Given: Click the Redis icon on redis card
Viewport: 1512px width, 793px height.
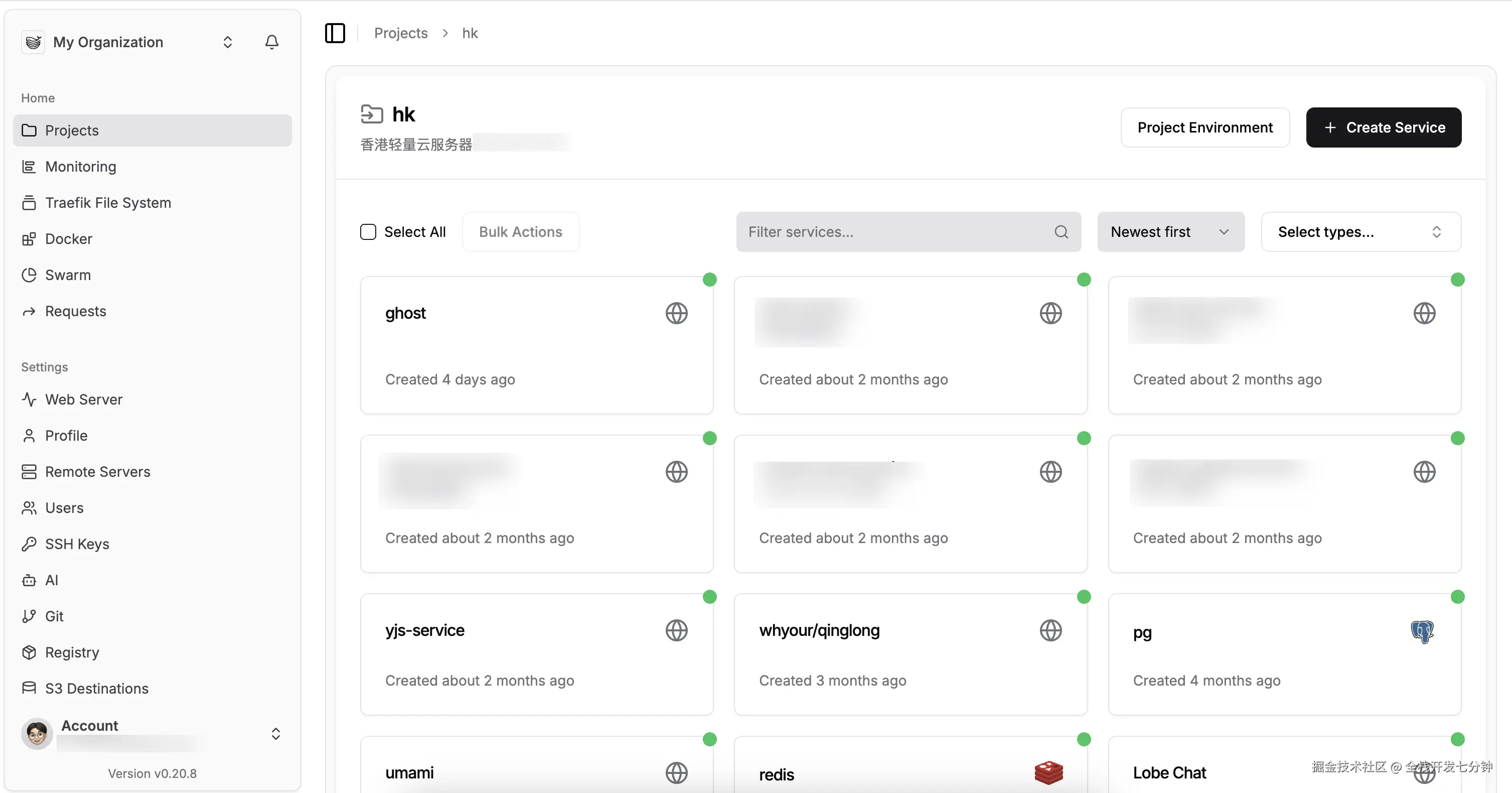Looking at the screenshot, I should [1049, 772].
